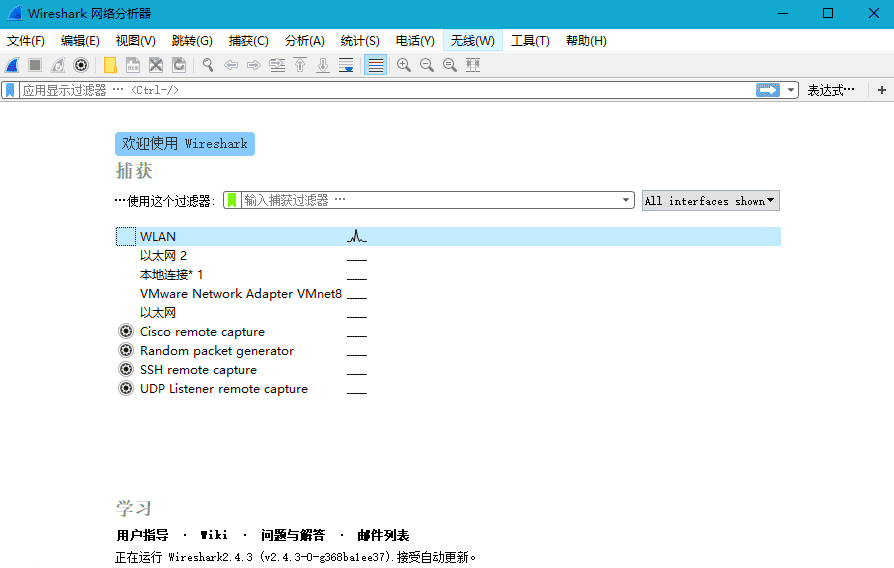894x568 pixels.
Task: Click the 欢迎使用 Wireshark banner
Action: click(x=185, y=144)
